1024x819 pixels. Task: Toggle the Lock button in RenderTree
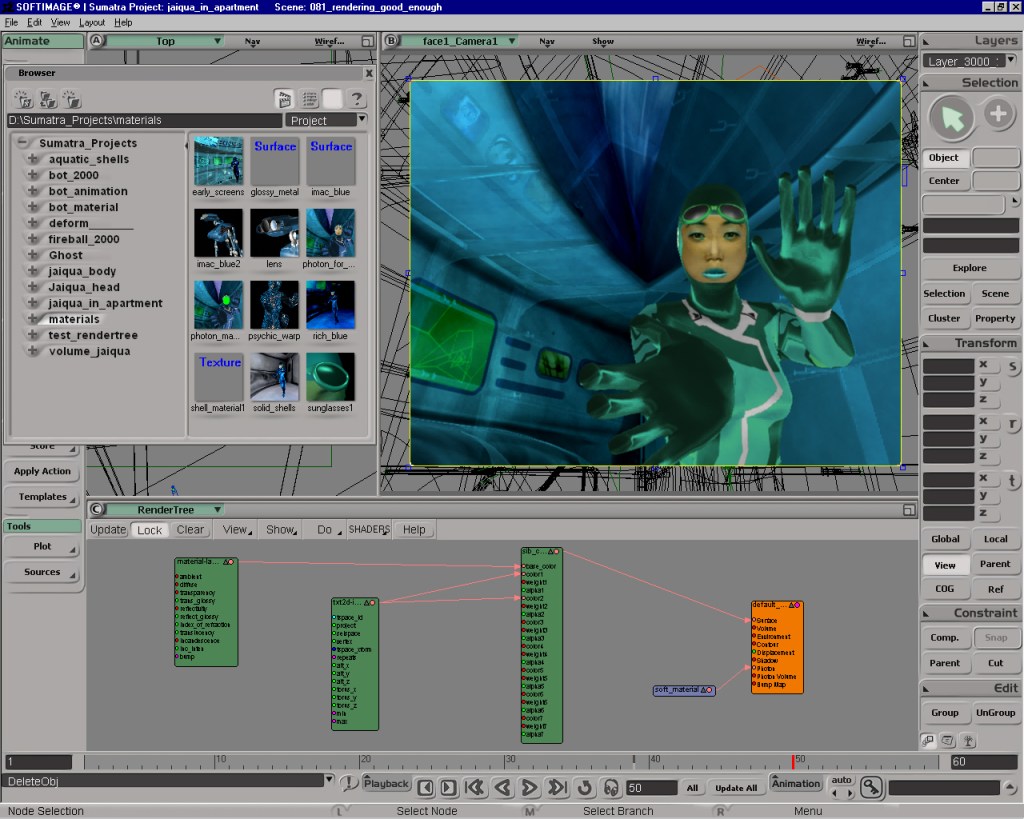point(149,530)
